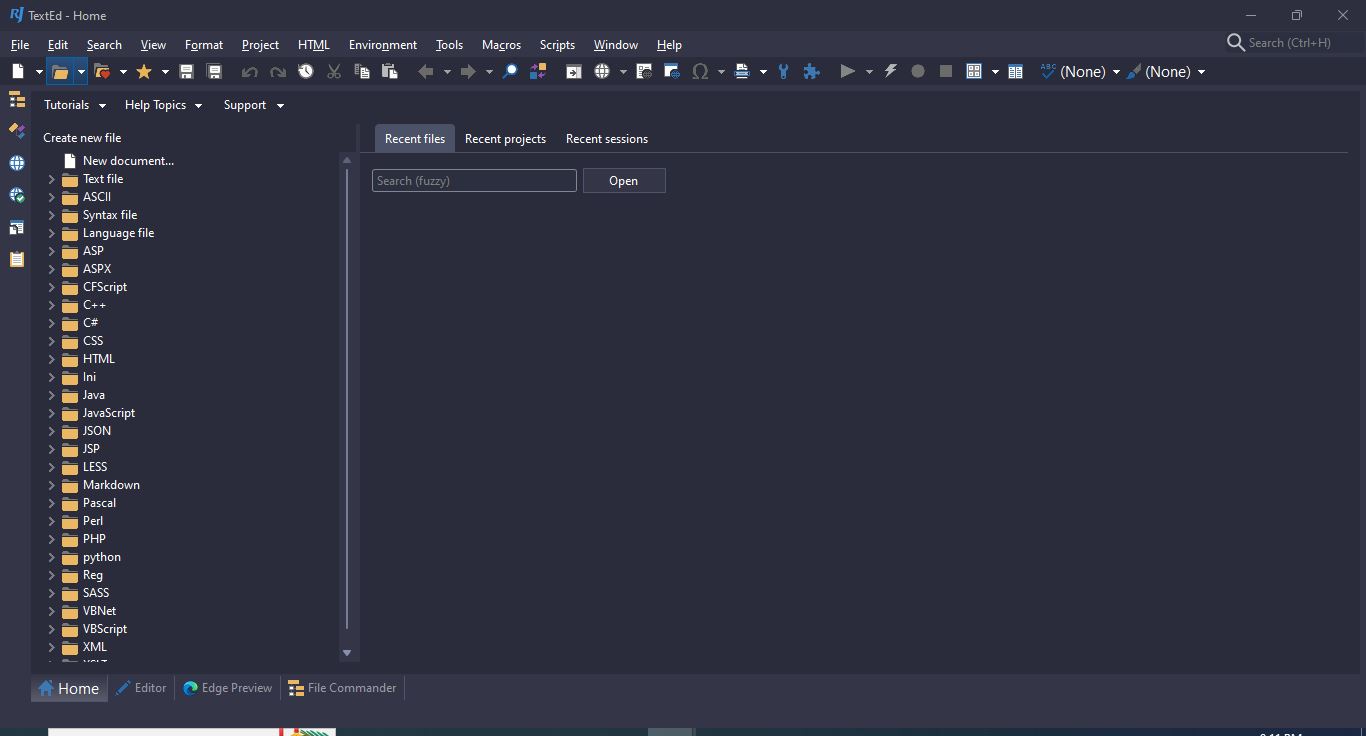Click the Redo arrow icon
The height and width of the screenshot is (736, 1366).
278,72
